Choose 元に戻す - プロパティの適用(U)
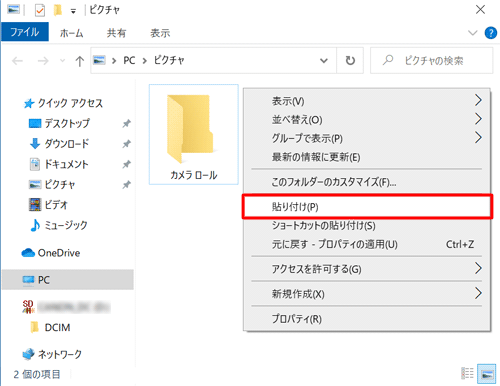This screenshot has height=386, width=500. click(x=367, y=244)
